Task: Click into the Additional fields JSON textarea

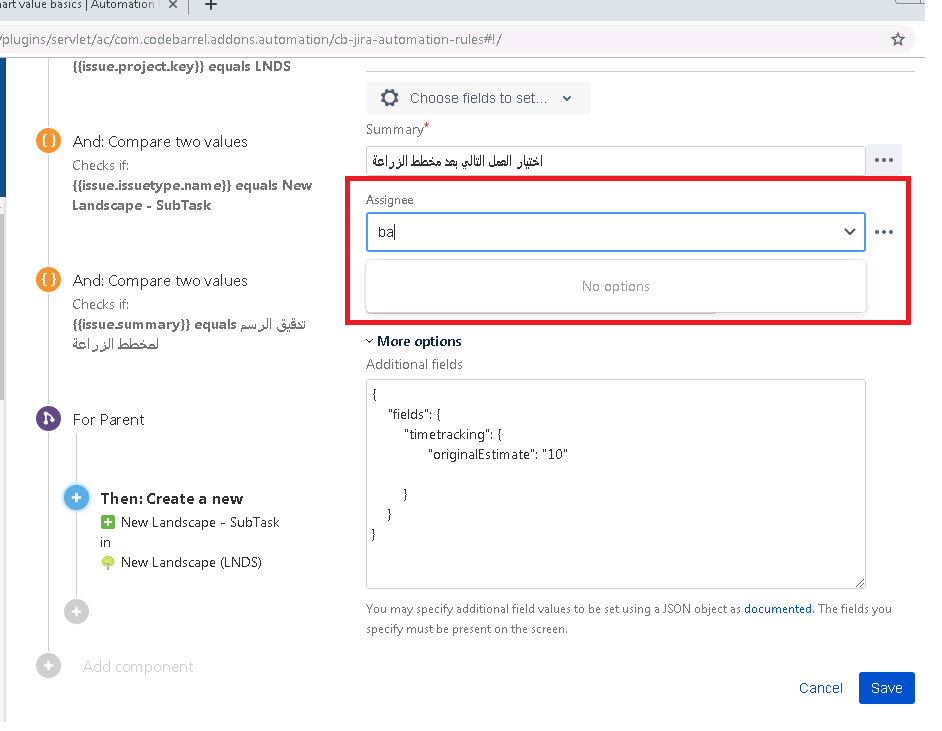Action: pos(615,484)
